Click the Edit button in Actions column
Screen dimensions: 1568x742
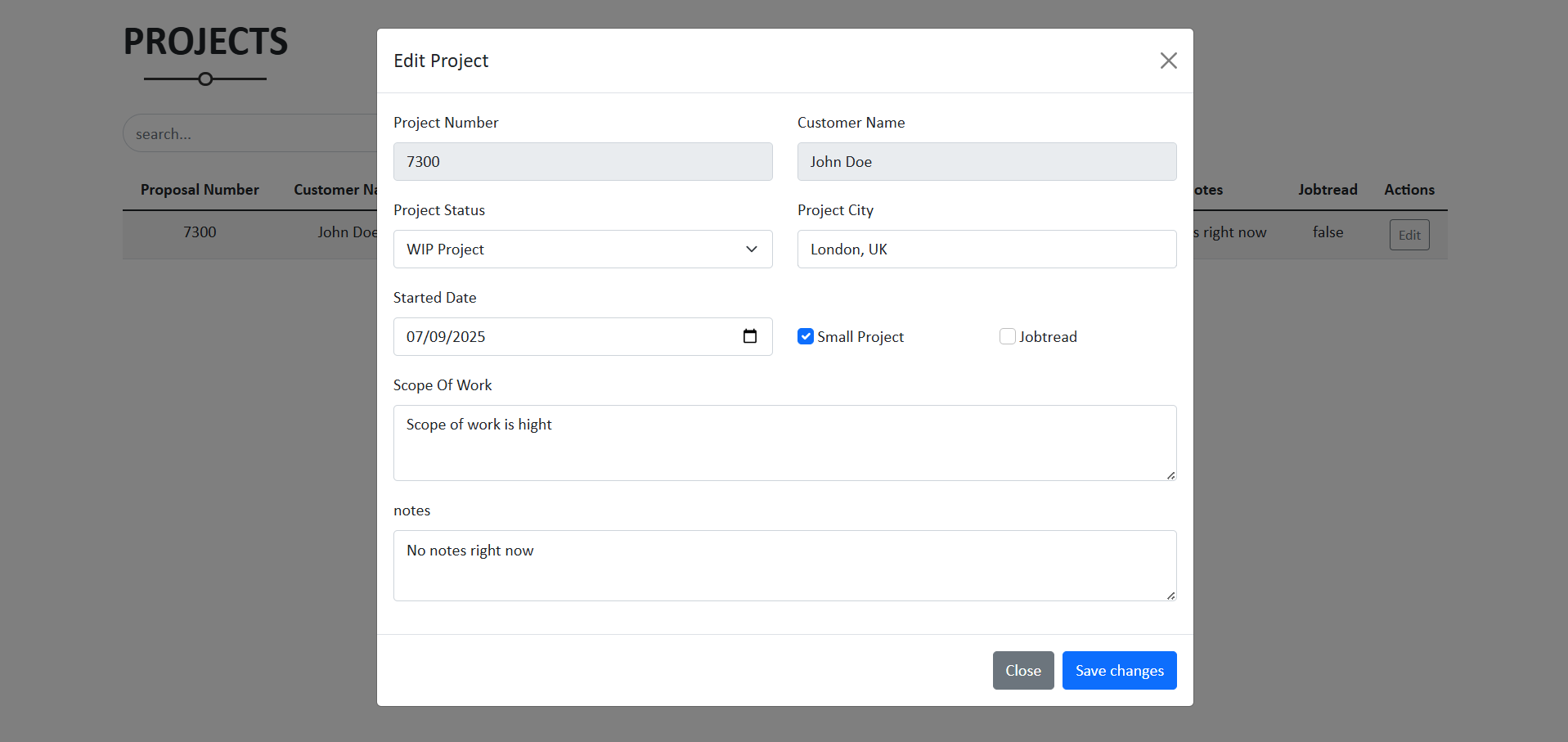1409,235
